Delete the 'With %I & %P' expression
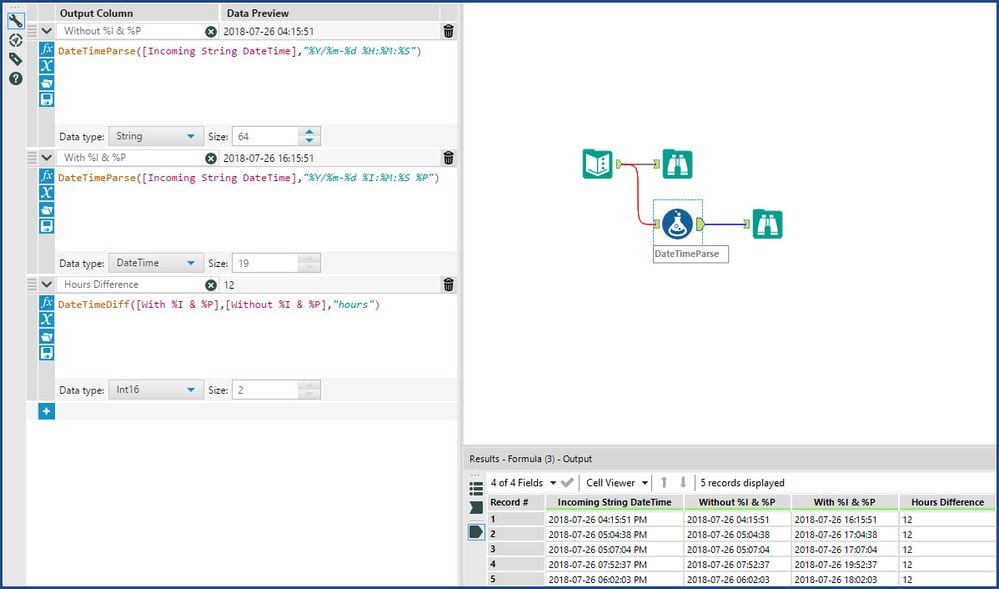Viewport: 999px width, 589px height. (x=449, y=157)
